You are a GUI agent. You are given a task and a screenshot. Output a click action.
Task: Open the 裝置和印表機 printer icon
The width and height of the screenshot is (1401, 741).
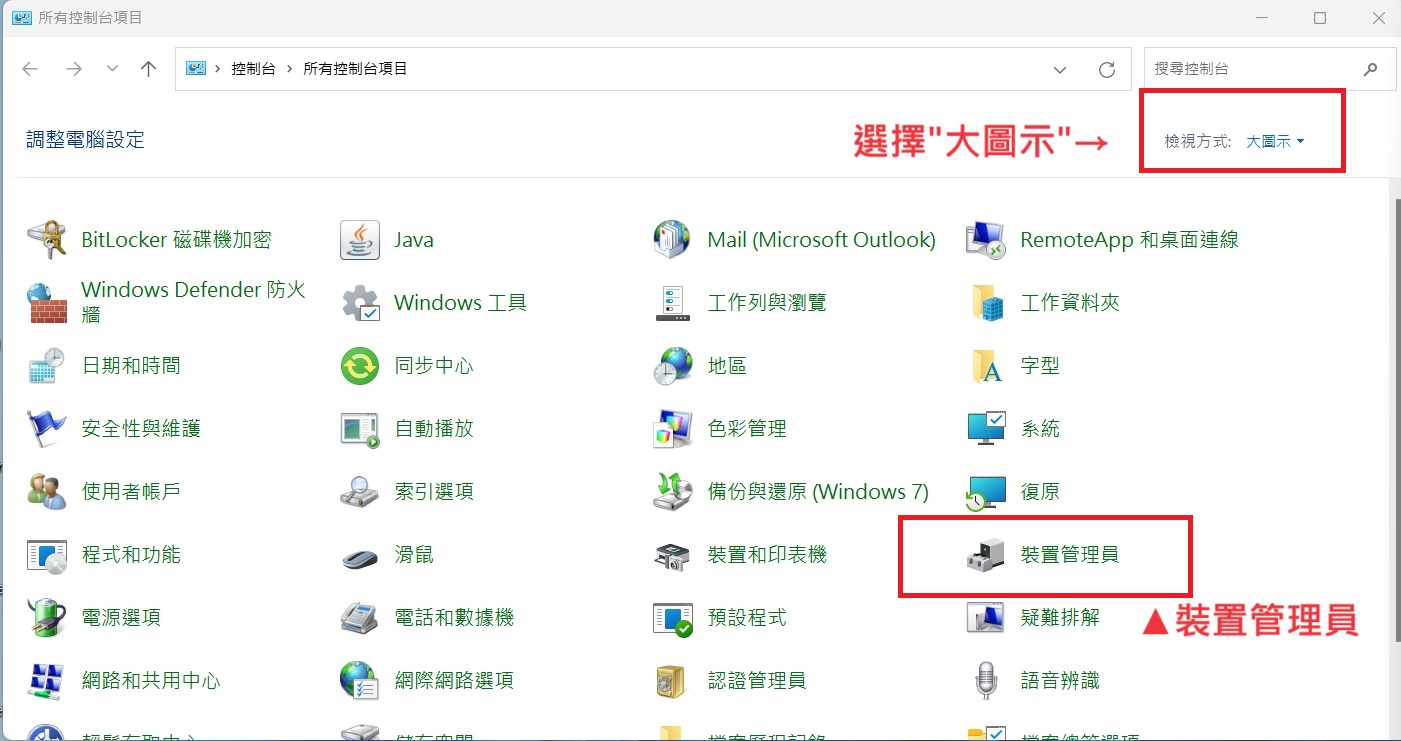pyautogui.click(x=672, y=555)
